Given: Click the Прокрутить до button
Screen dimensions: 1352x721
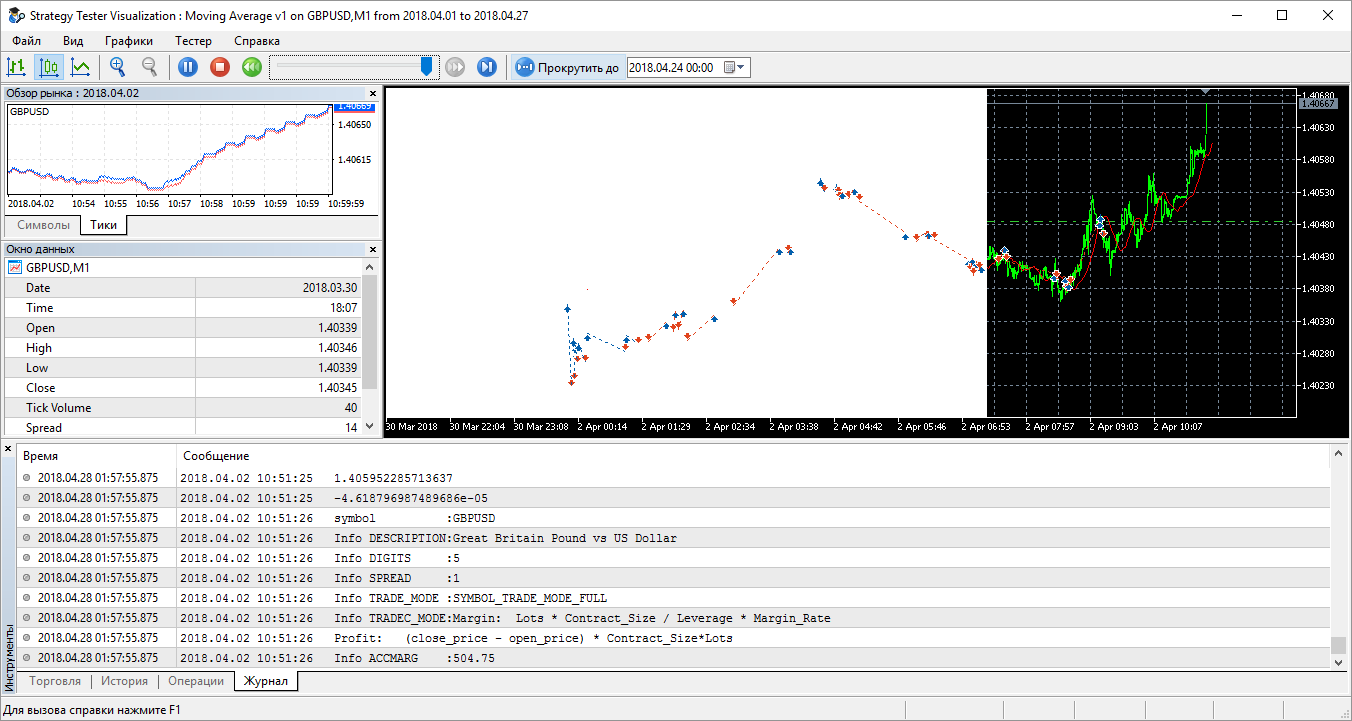Looking at the screenshot, I should [x=567, y=67].
